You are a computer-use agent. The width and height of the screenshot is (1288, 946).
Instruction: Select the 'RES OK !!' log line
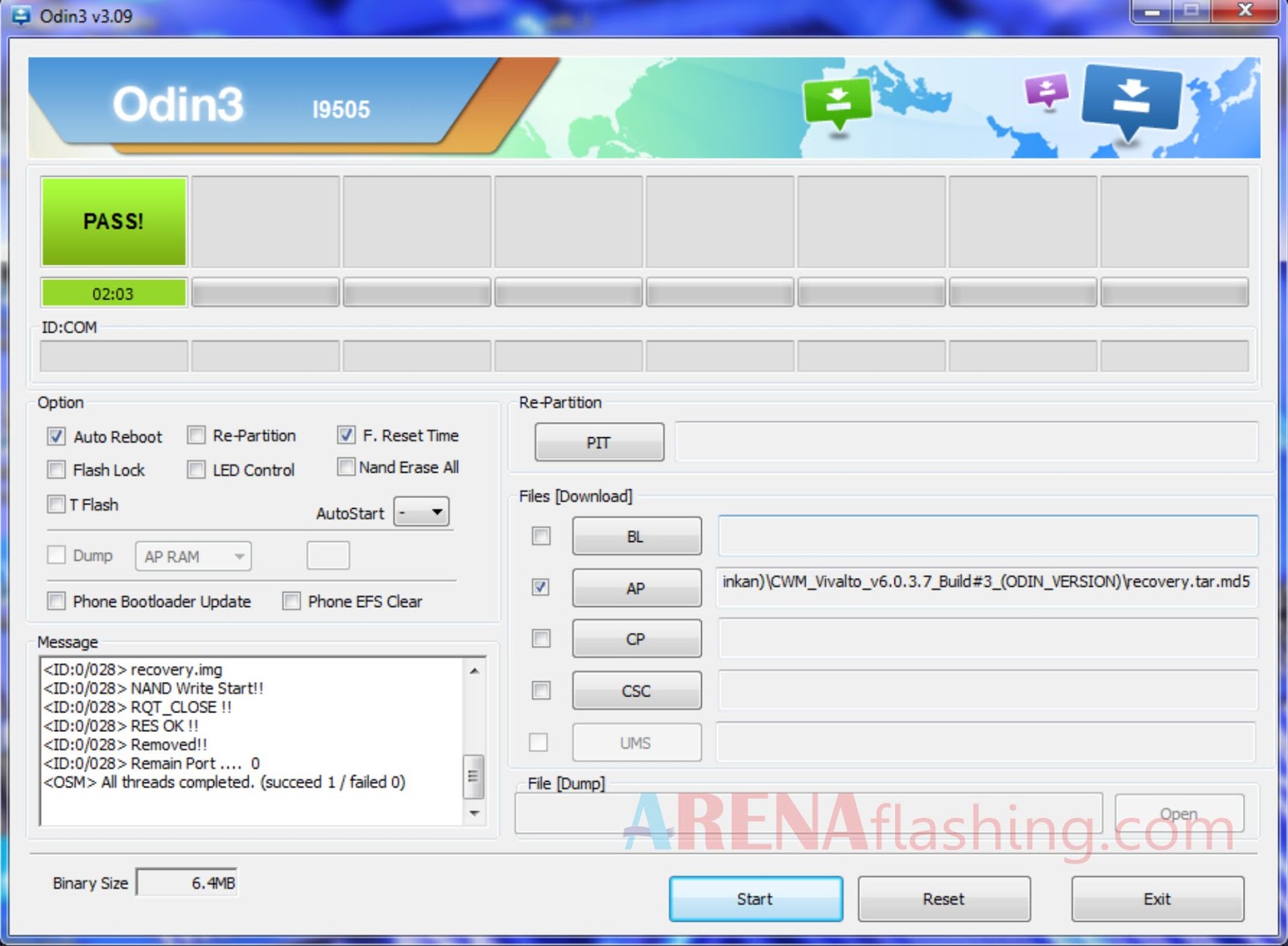pyautogui.click(x=121, y=725)
